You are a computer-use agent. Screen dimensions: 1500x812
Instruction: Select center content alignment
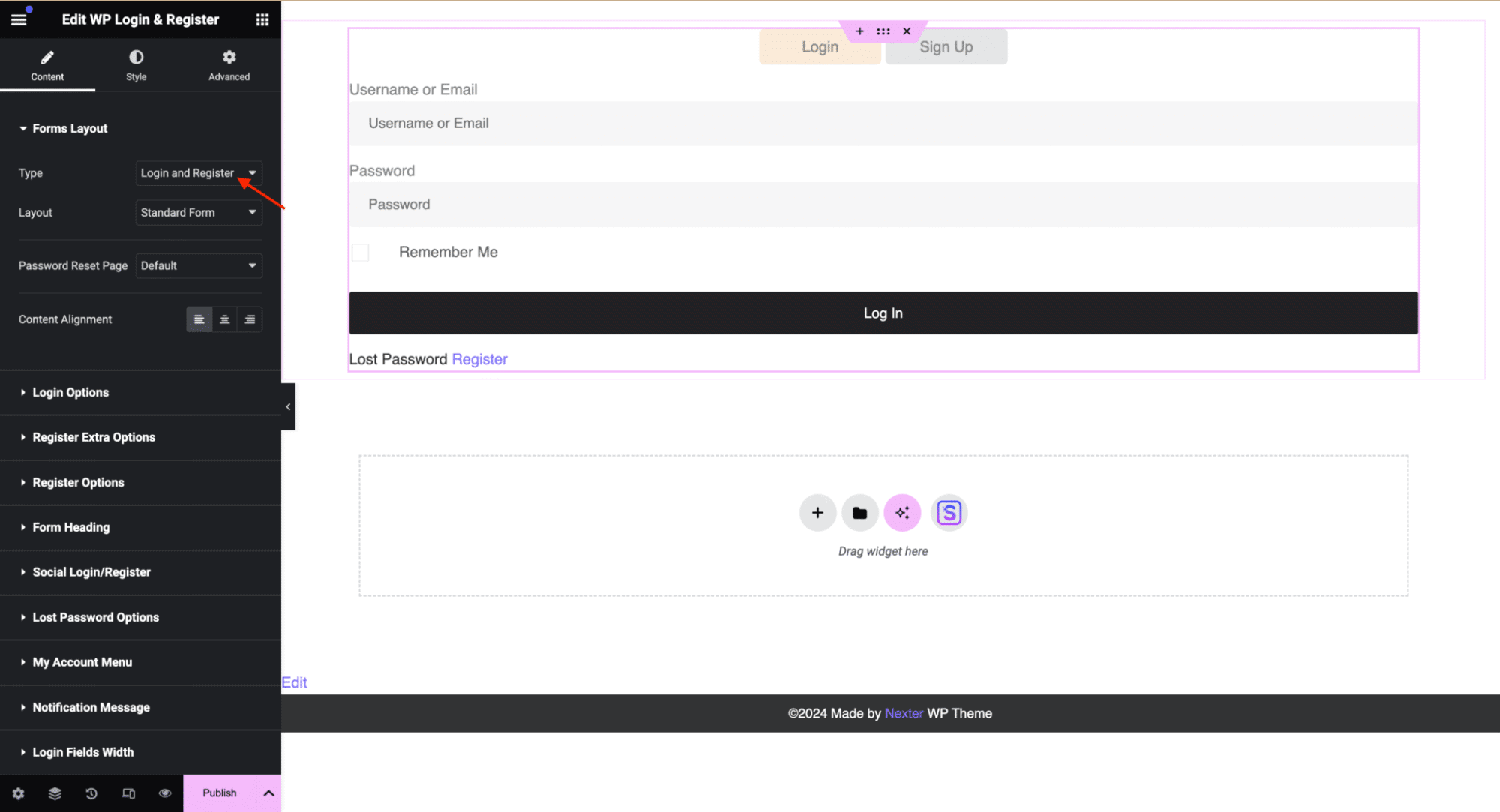[x=224, y=319]
